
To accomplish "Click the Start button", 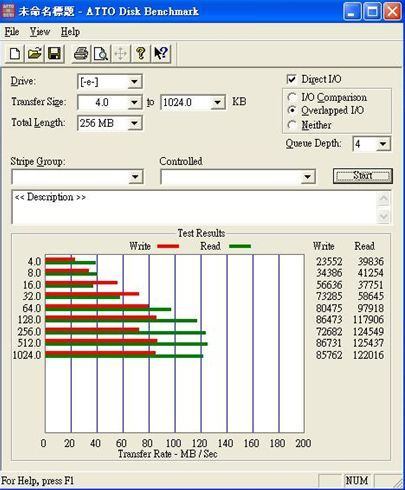I will point(363,176).
